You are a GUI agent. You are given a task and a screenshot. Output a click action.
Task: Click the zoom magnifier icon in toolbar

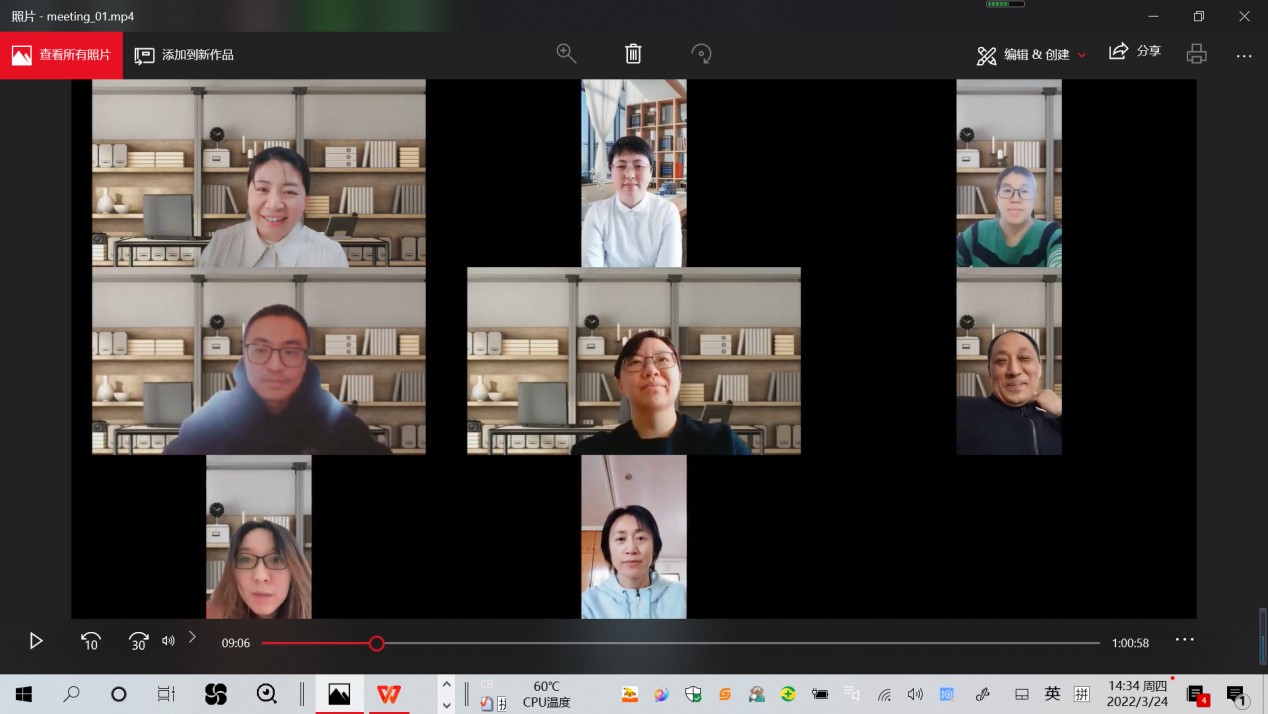(566, 54)
